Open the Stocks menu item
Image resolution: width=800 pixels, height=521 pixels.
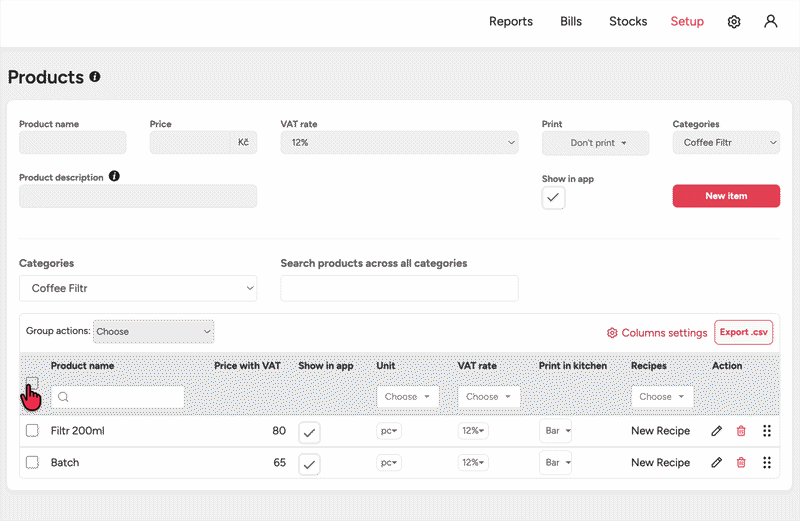(628, 22)
